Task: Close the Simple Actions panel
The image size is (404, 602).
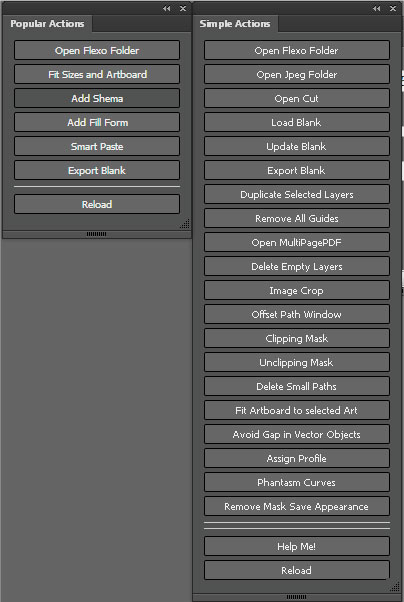Action: click(x=393, y=8)
